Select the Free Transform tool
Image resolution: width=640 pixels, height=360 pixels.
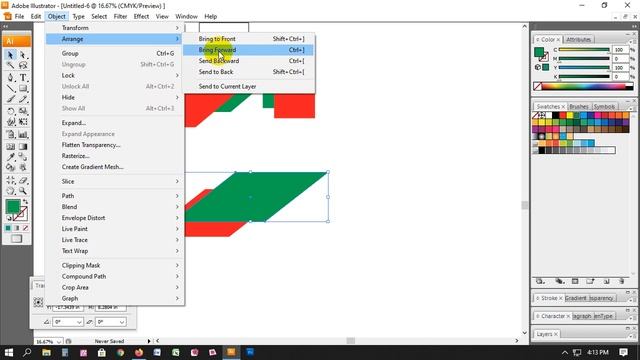[x=23, y=122]
